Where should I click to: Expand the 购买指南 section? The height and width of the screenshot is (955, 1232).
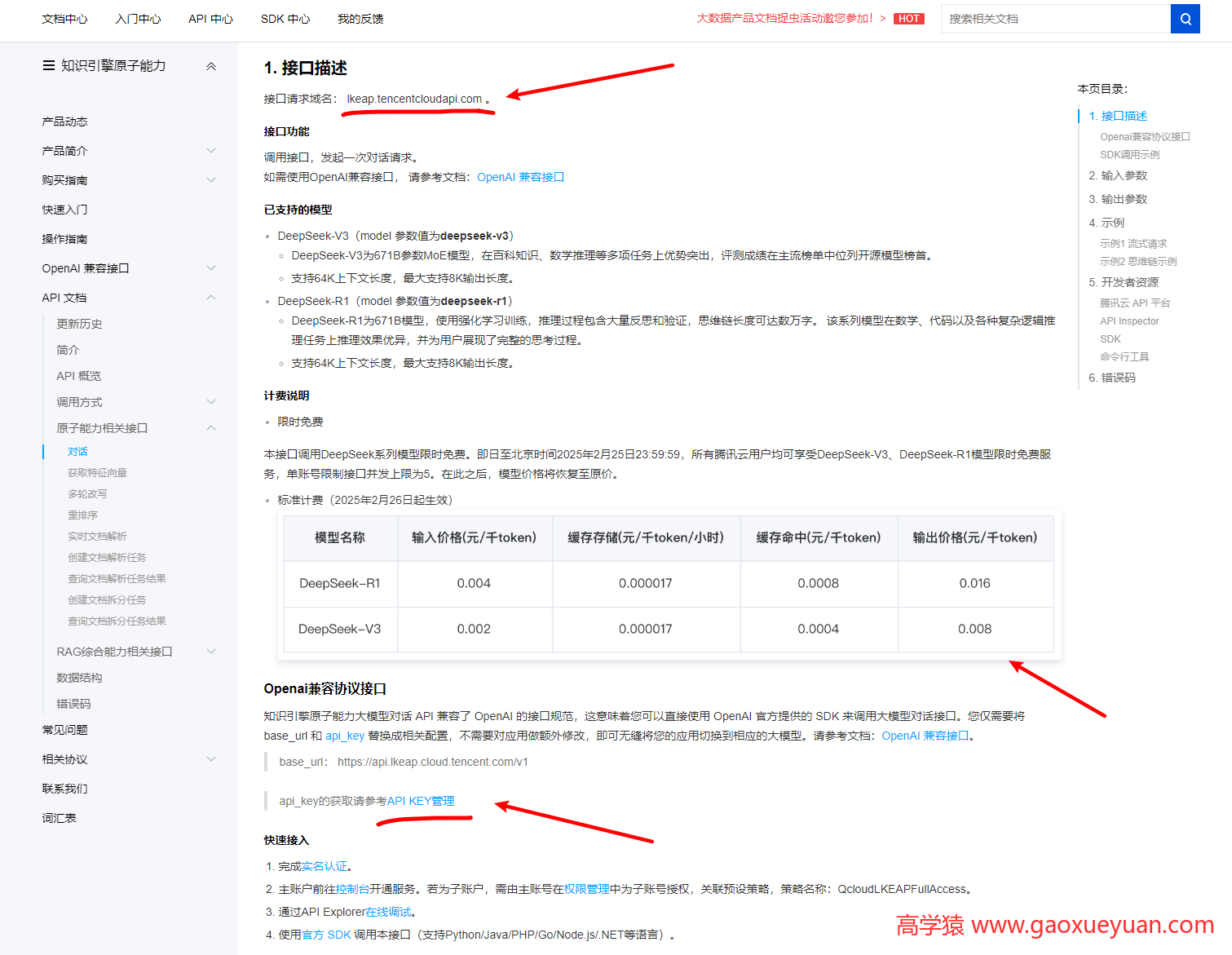click(211, 179)
